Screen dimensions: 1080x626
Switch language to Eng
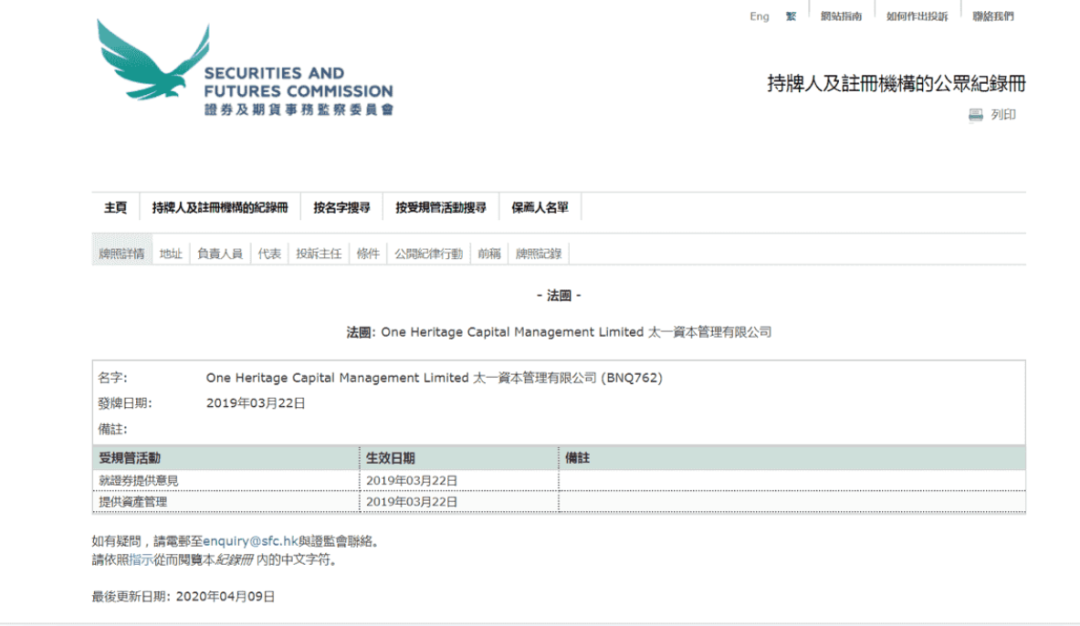(759, 17)
